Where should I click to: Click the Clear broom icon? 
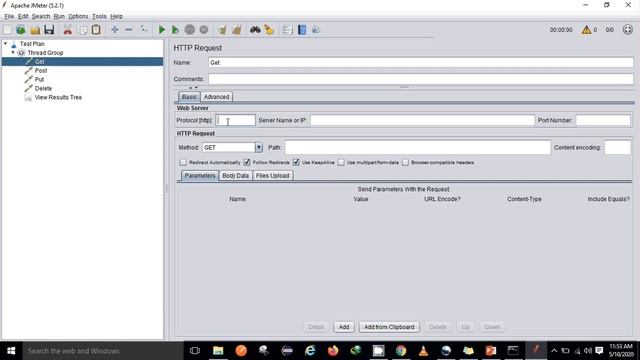(222, 30)
